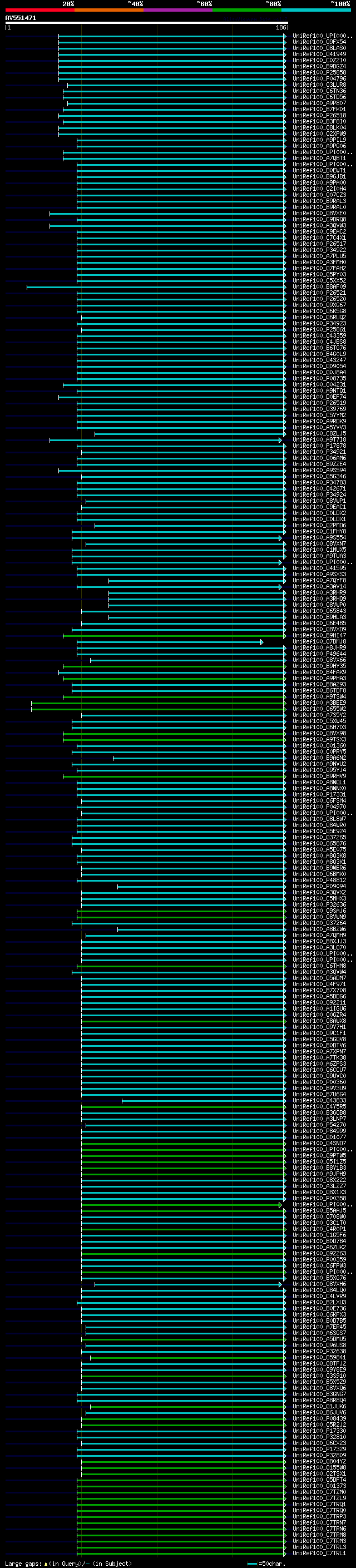Viewport: 356px width, 1568px height.
Task: Click the green alignment bar for UniRef100_C7TRL1
Action: pos(181,1554)
